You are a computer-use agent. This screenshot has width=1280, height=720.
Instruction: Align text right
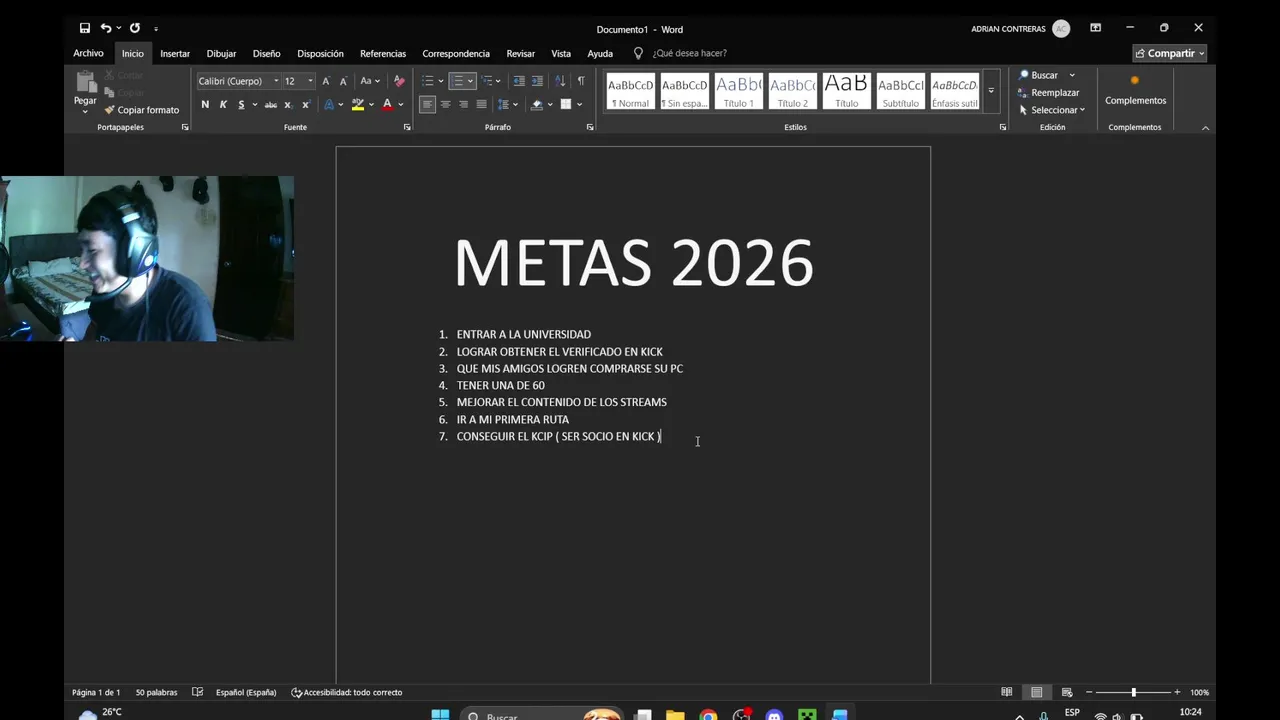click(463, 104)
